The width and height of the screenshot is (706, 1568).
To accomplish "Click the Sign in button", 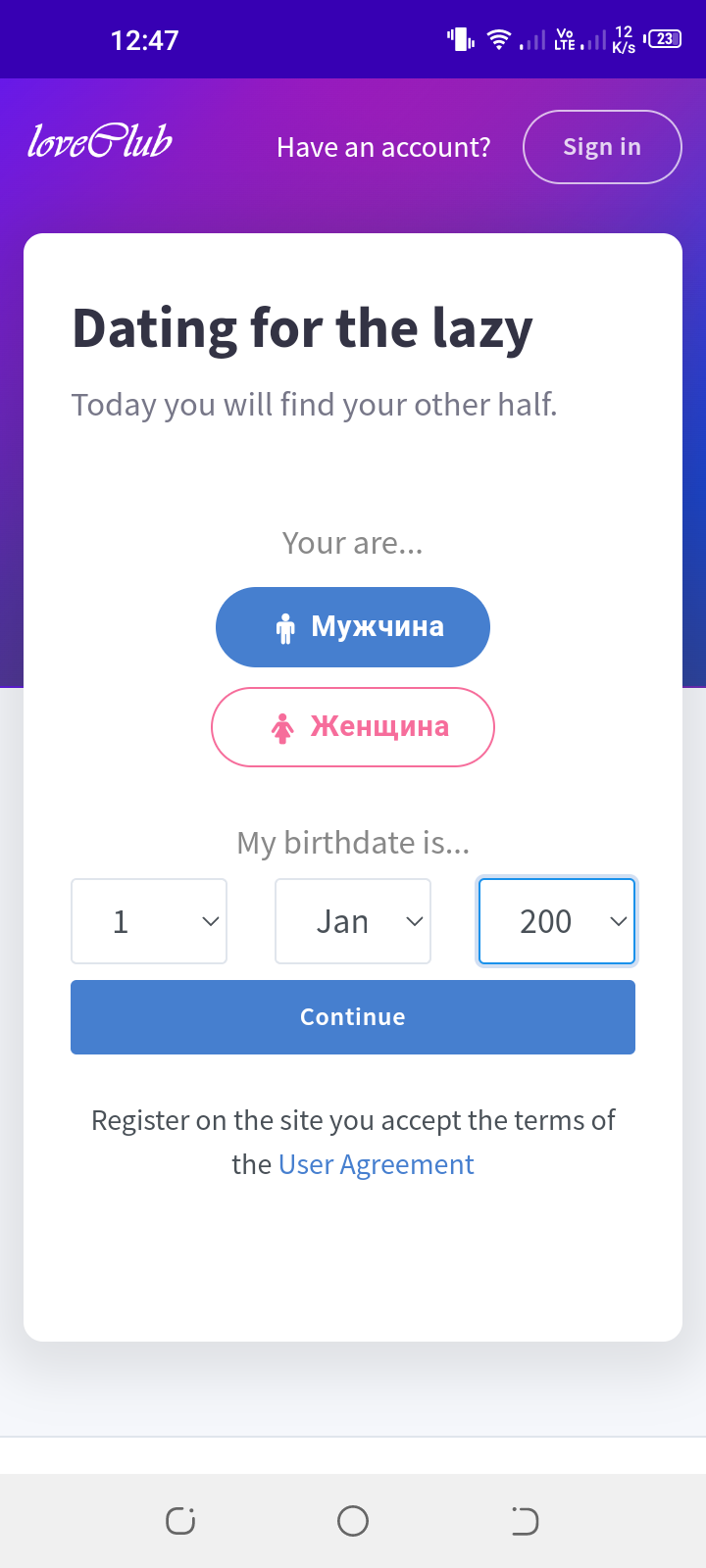I will point(602,147).
